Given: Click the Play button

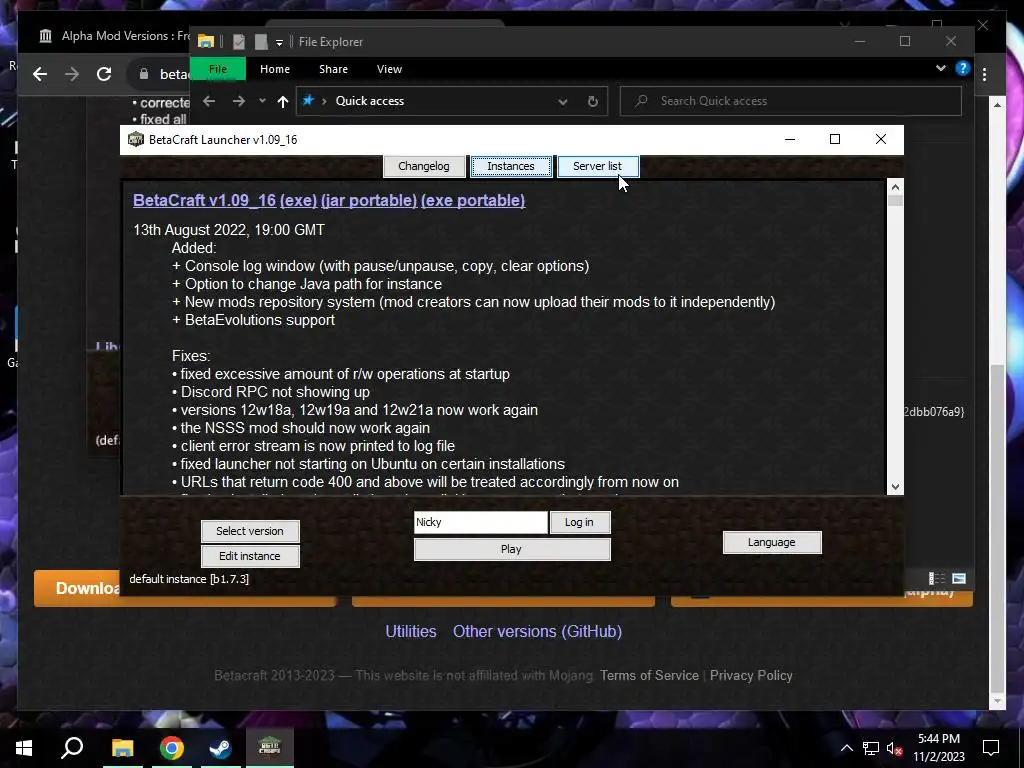Looking at the screenshot, I should (x=511, y=549).
